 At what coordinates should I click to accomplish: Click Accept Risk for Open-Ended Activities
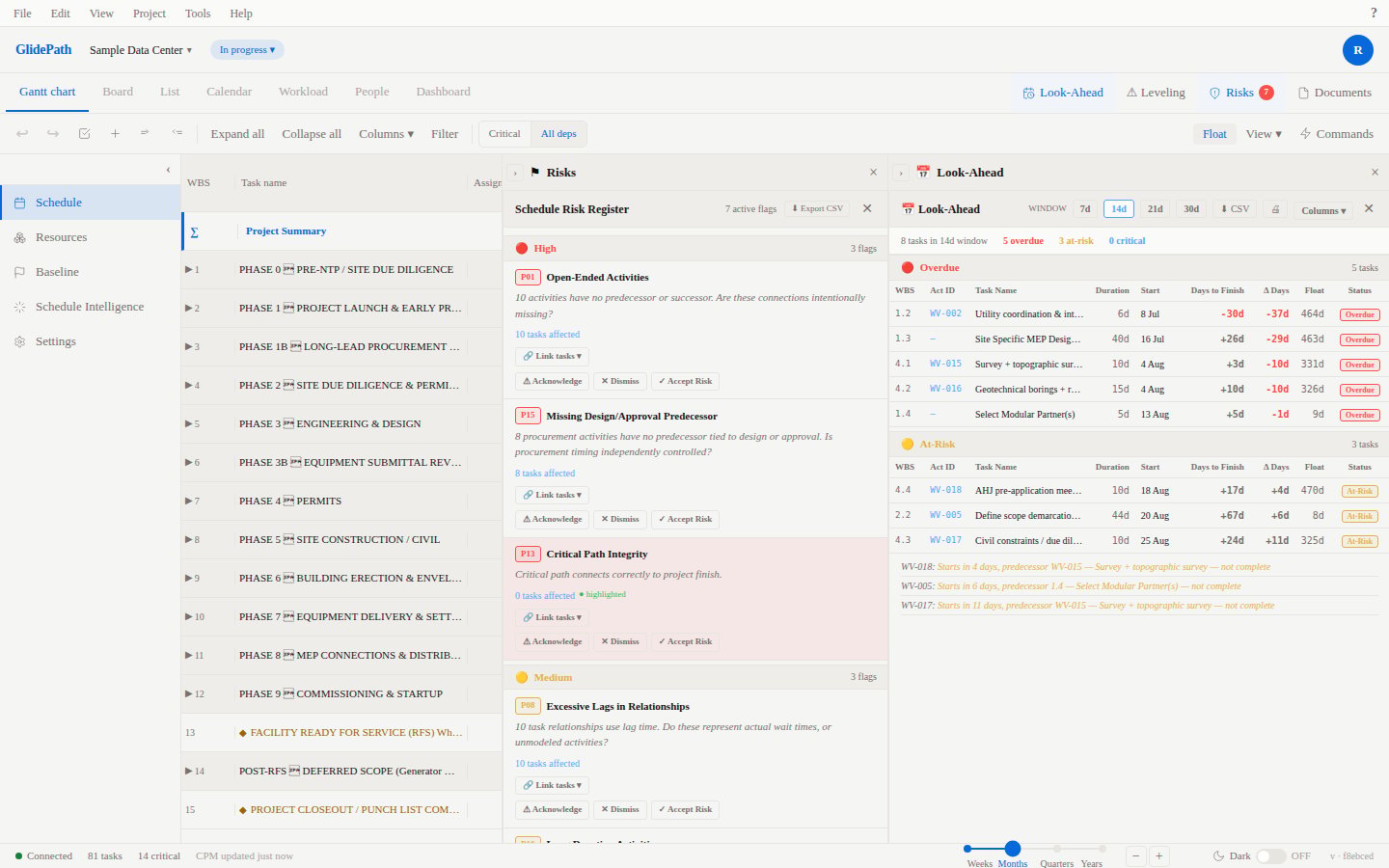tap(685, 381)
